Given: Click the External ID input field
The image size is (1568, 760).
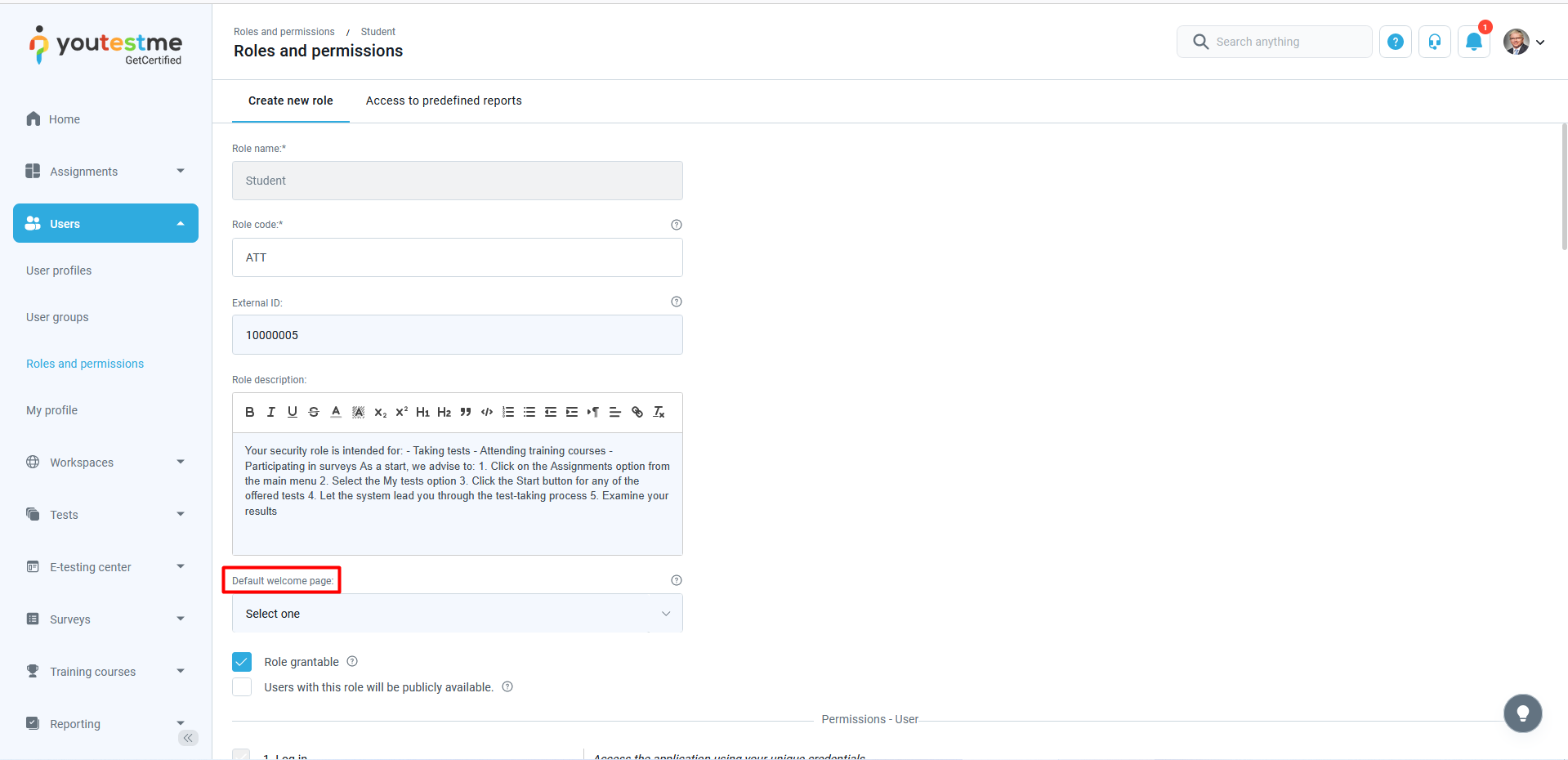Looking at the screenshot, I should coord(458,335).
